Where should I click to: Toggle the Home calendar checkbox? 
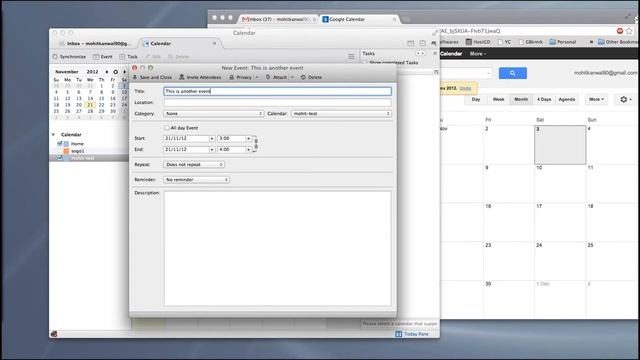[60, 144]
